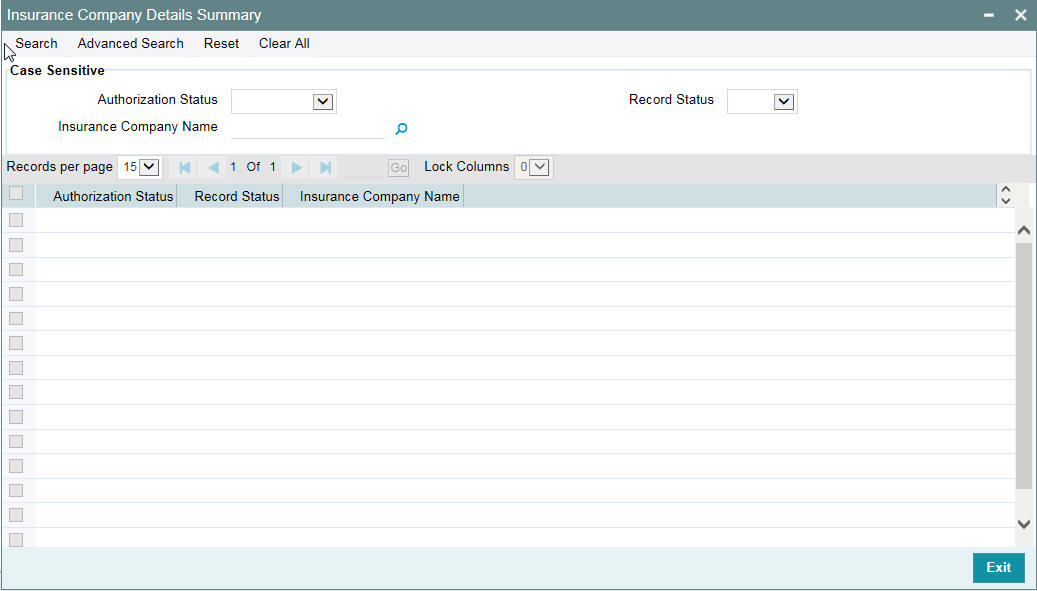Screen dimensions: 1037x591
Task: Click Reset in the toolbar
Action: point(222,44)
